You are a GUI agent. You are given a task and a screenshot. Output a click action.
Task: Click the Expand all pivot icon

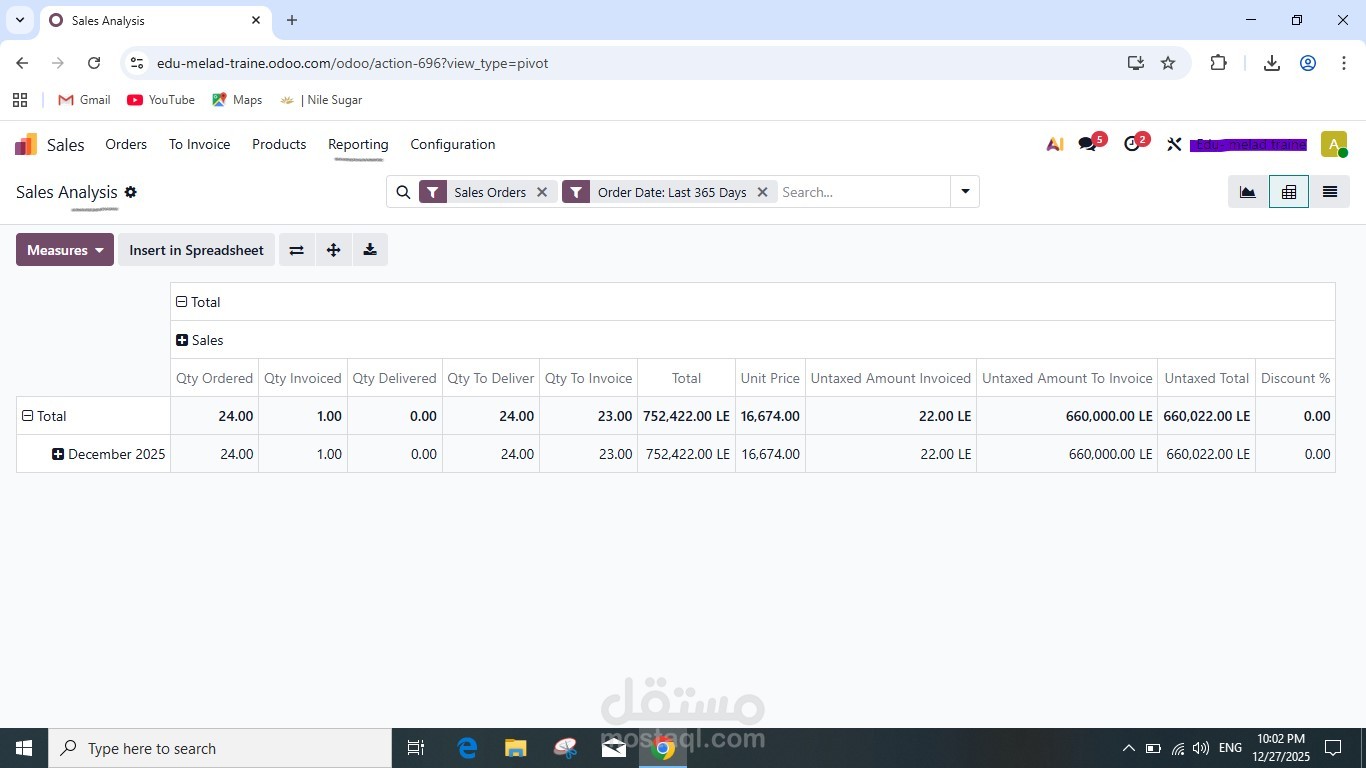pyautogui.click(x=333, y=250)
